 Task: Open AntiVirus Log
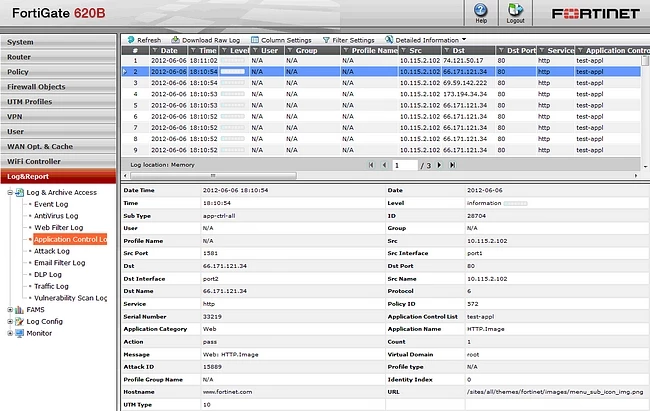pos(56,216)
